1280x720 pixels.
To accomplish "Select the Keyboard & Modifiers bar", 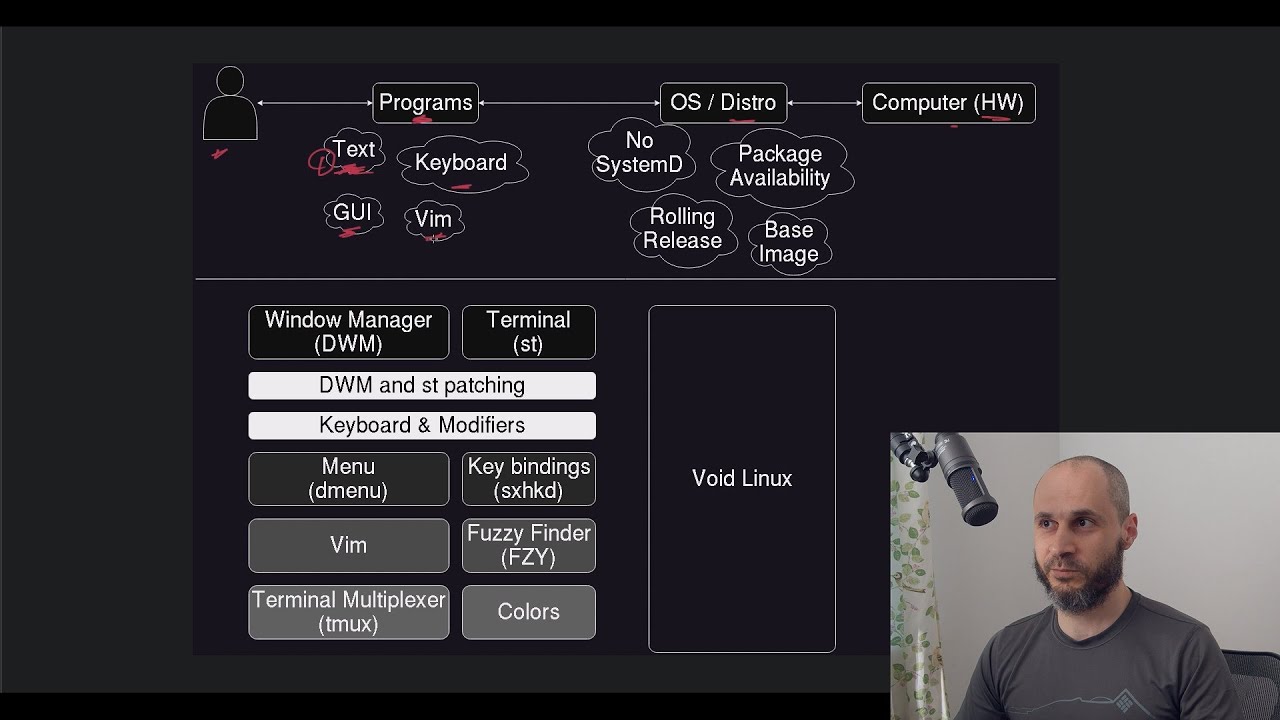I will [x=422, y=425].
